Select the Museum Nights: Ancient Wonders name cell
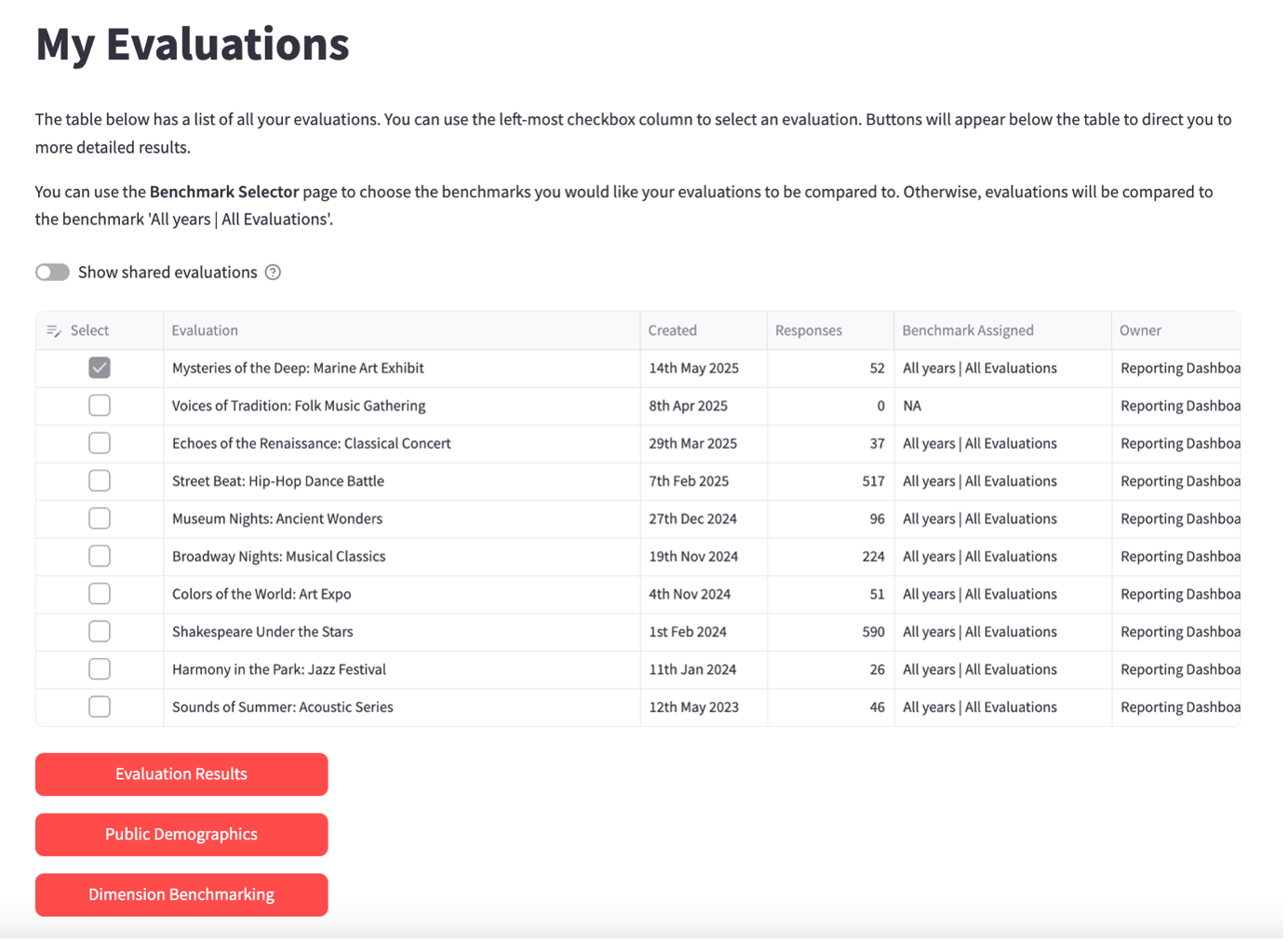Viewport: 1288px width, 941px height. [x=277, y=518]
